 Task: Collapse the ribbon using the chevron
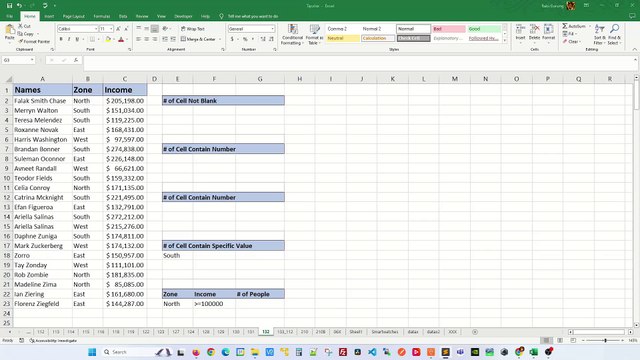click(x=634, y=49)
